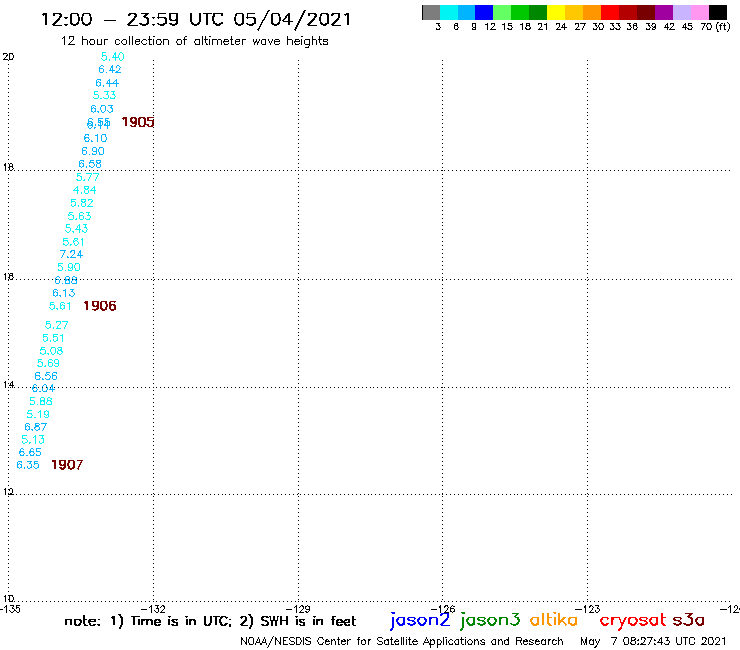Click the orange 'altika' satellite label
The image size is (740, 650).
coord(554,620)
